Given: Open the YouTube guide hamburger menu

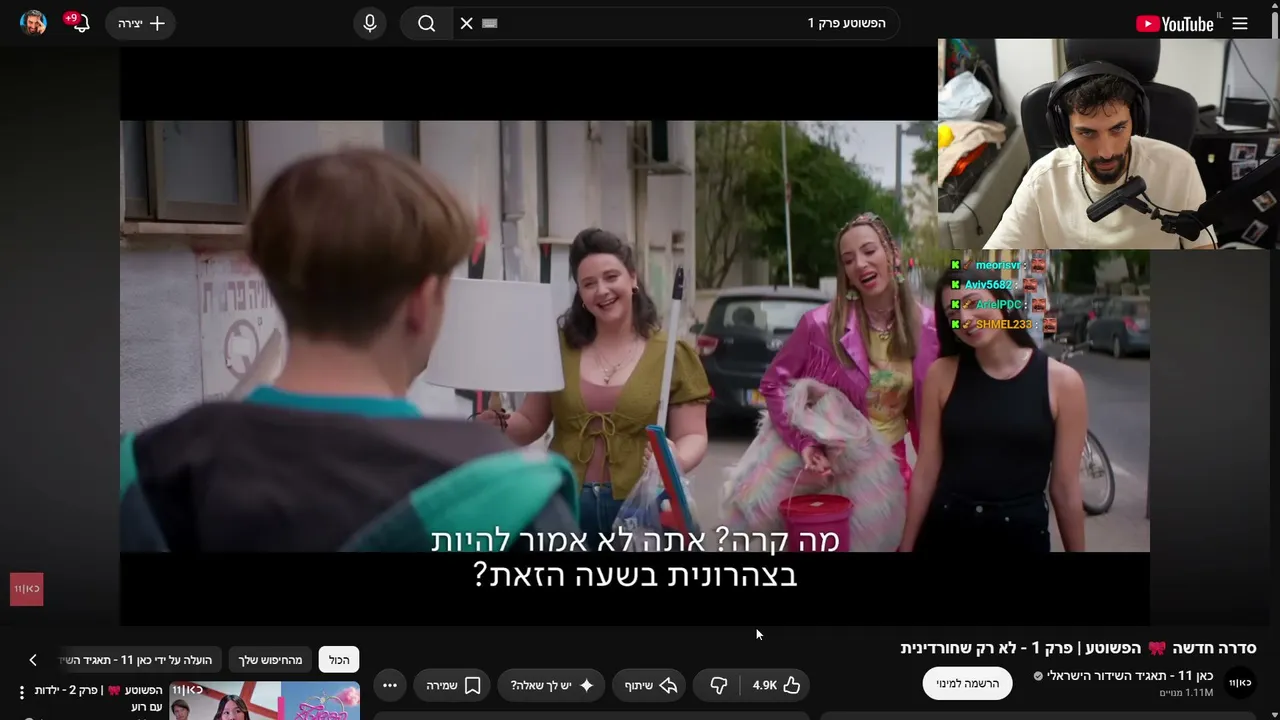Looking at the screenshot, I should [1240, 24].
